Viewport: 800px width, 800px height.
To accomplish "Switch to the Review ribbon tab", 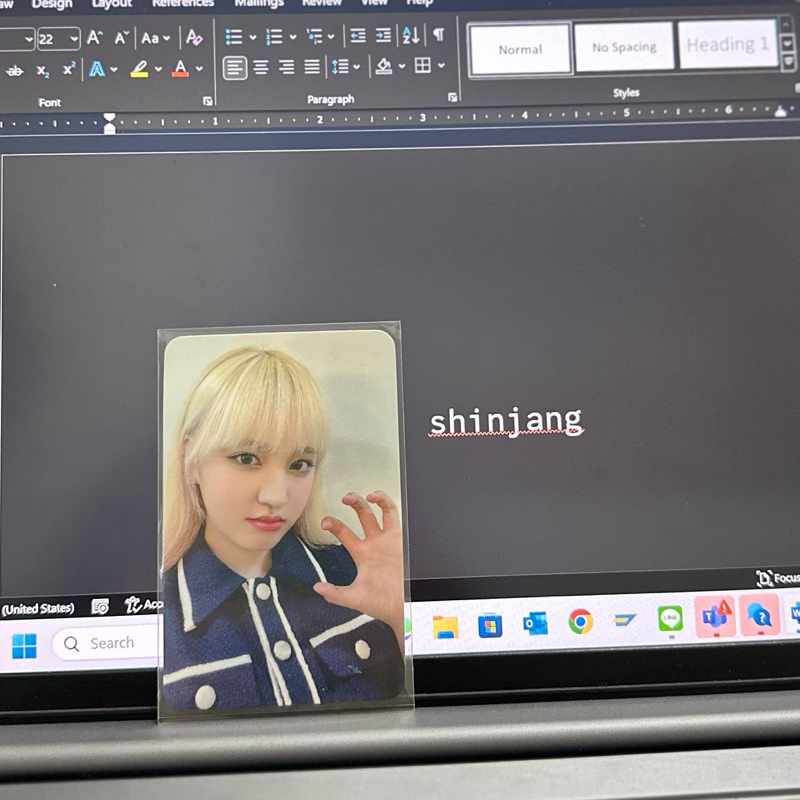I will coord(322,4).
